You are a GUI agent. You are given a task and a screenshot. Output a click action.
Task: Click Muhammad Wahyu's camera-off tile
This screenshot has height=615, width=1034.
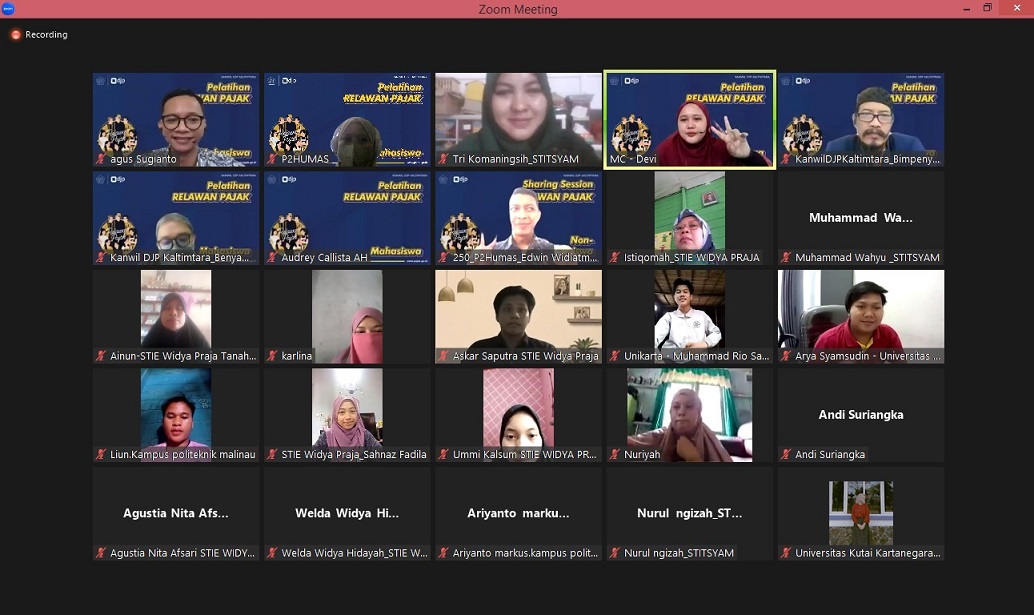point(860,216)
